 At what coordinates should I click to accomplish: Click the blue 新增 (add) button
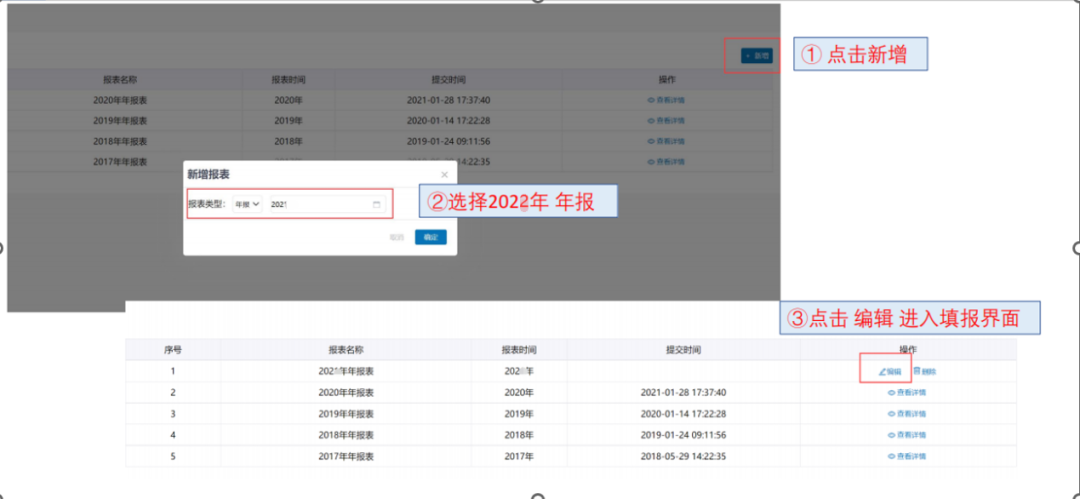pos(756,56)
